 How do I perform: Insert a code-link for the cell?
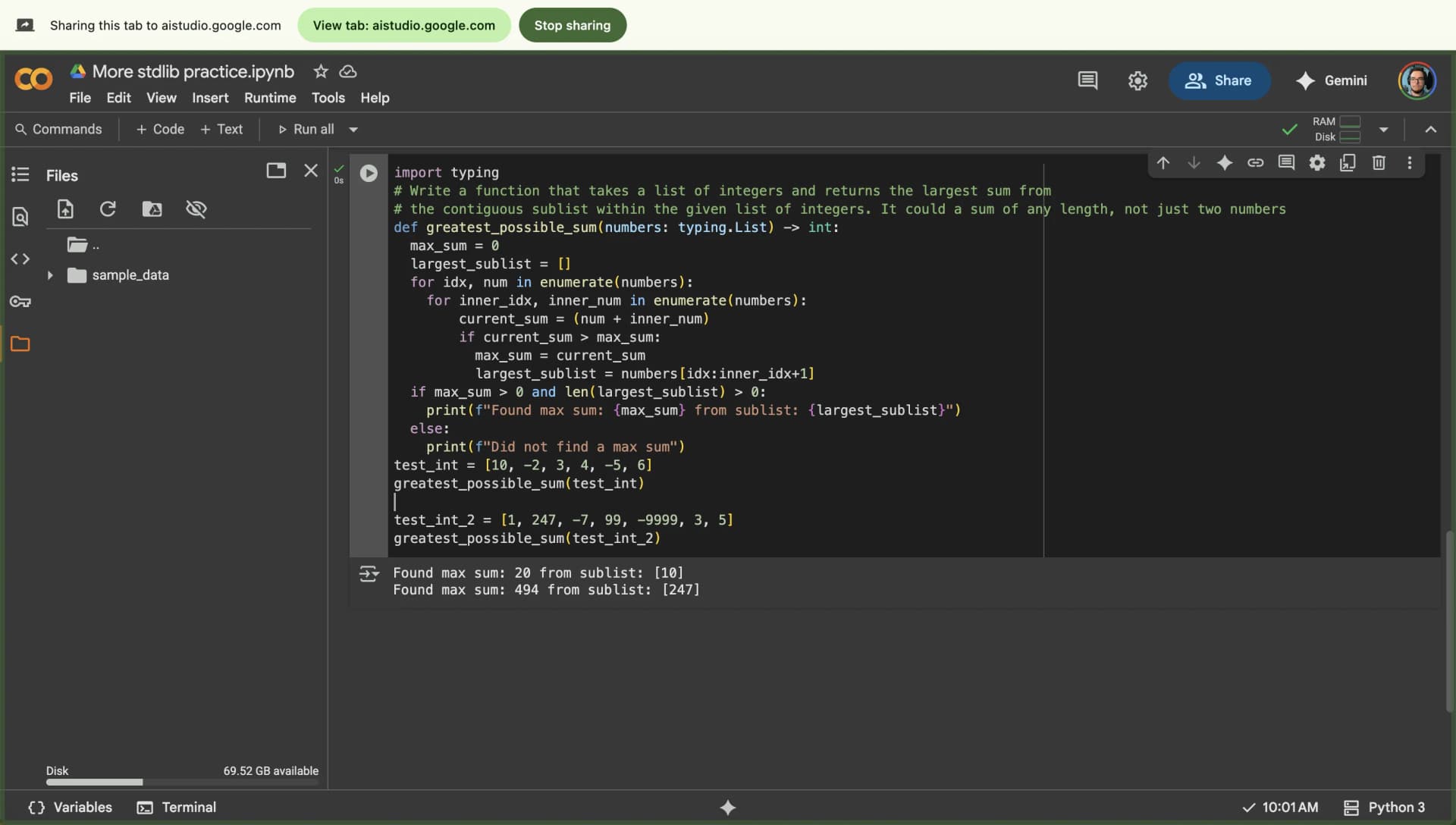coord(1257,162)
